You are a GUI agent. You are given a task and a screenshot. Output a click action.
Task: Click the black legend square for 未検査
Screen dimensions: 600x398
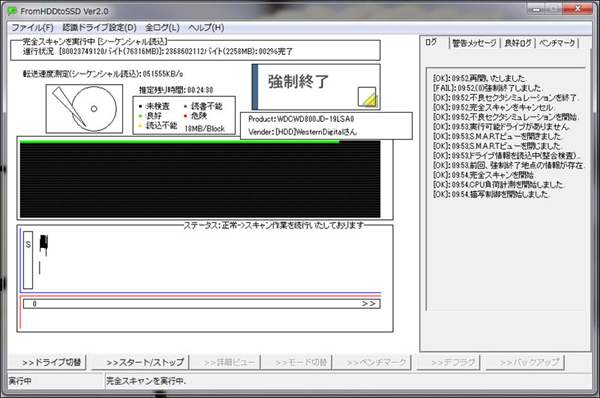140,106
